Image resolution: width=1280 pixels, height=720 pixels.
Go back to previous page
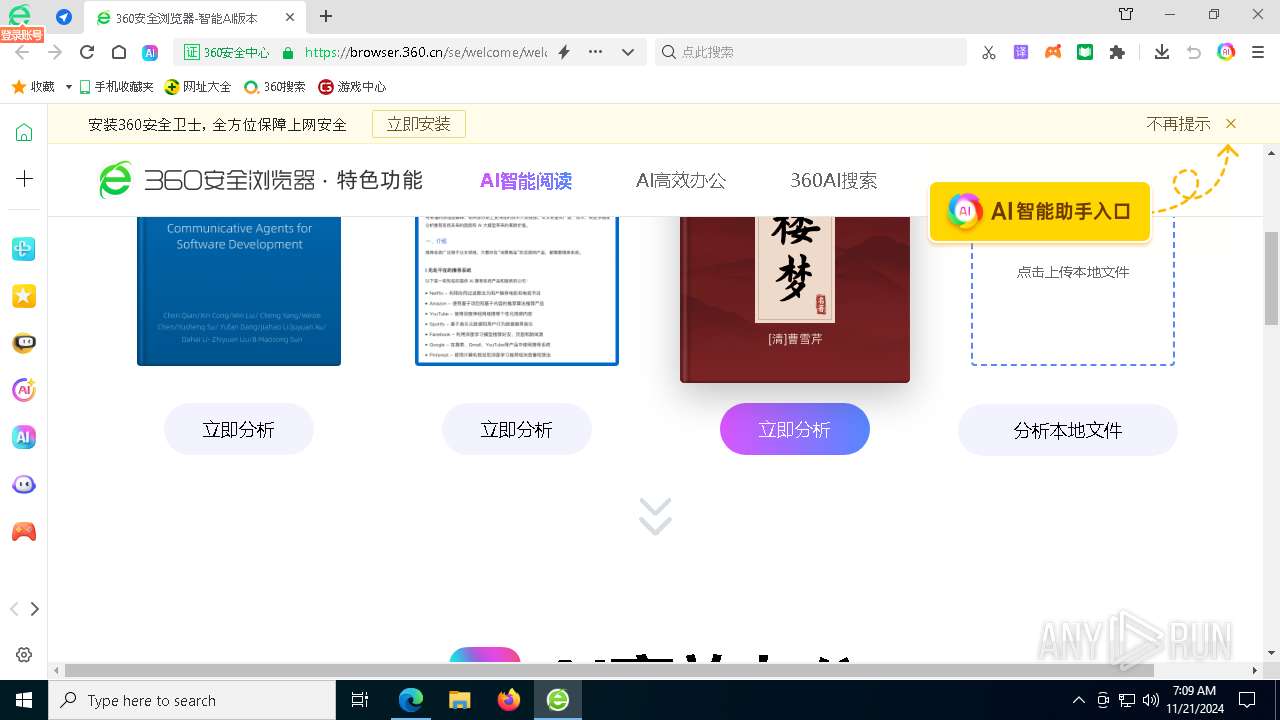click(22, 52)
